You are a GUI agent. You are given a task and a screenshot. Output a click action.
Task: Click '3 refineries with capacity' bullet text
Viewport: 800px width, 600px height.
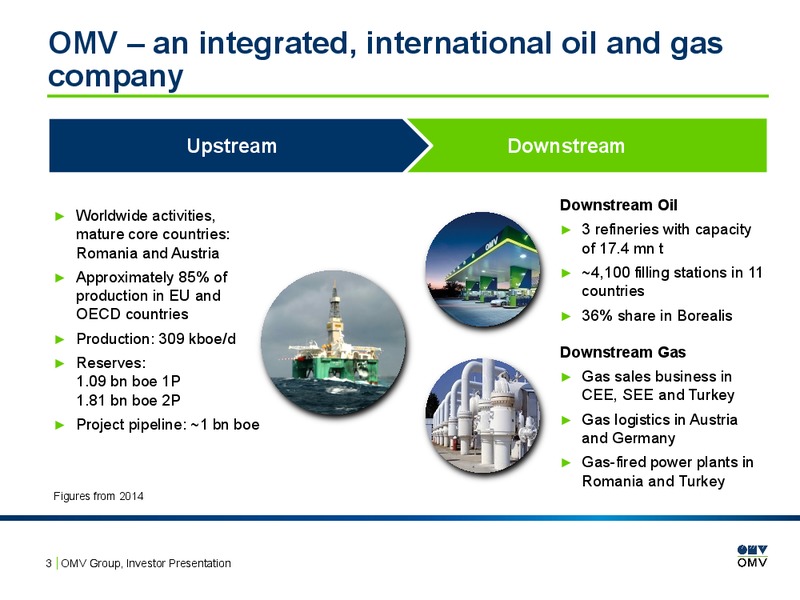click(x=666, y=239)
